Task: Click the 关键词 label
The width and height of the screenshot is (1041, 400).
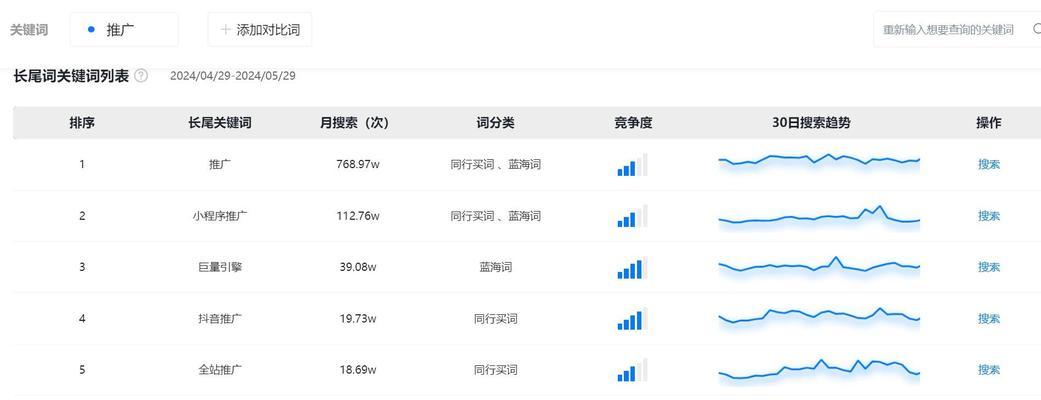Action: [x=29, y=30]
